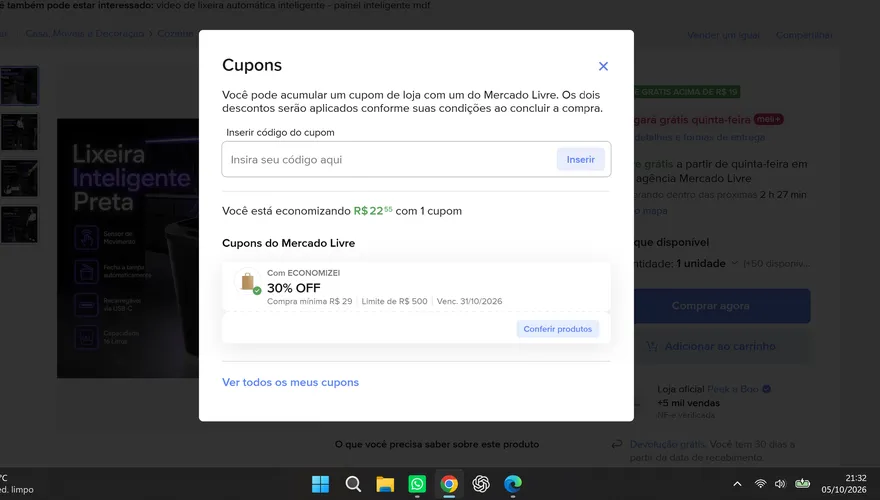Screen dimensions: 880x500
Task: Open Windows Start menu icon
Action: pos(320,484)
